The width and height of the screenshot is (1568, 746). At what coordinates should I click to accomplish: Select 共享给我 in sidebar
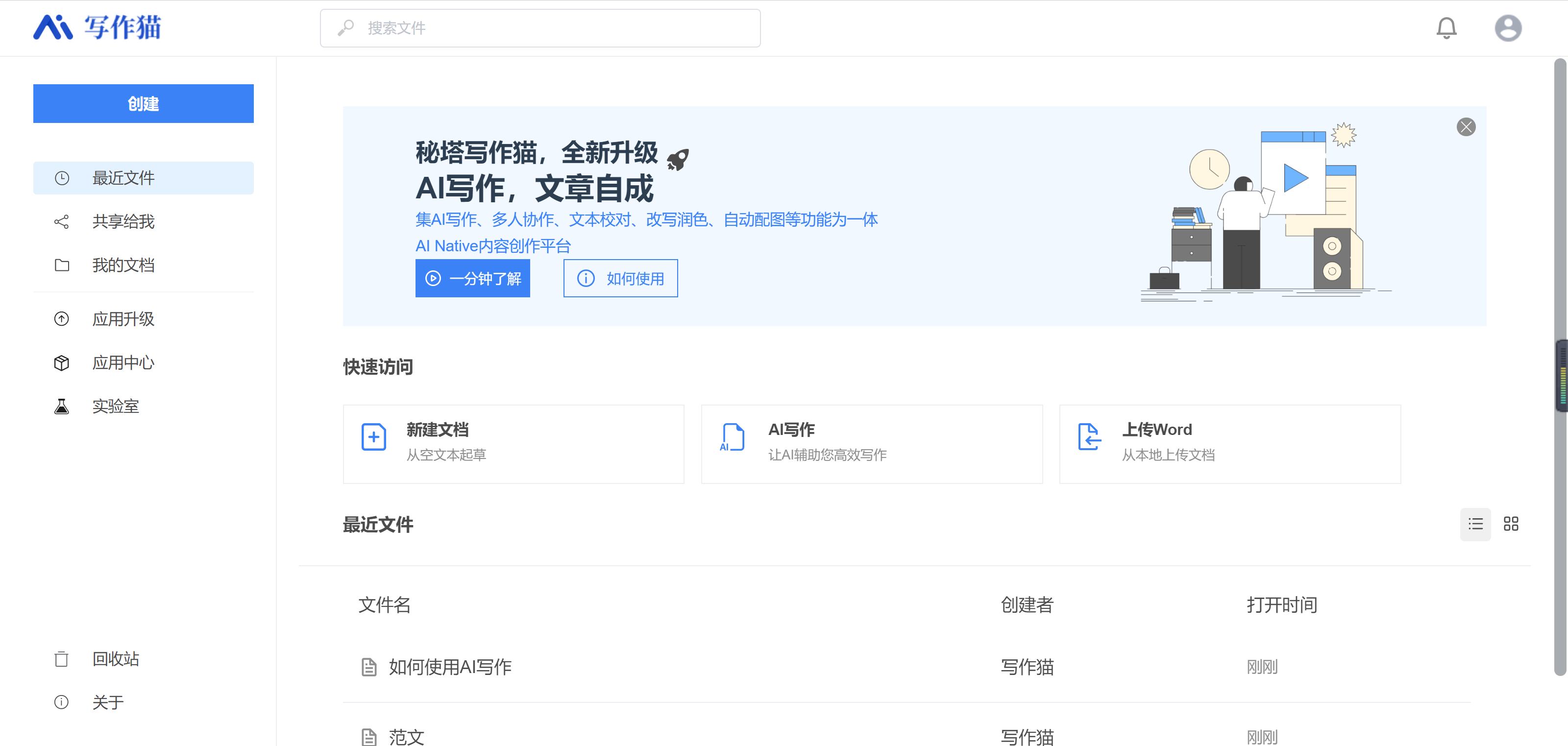click(x=143, y=221)
